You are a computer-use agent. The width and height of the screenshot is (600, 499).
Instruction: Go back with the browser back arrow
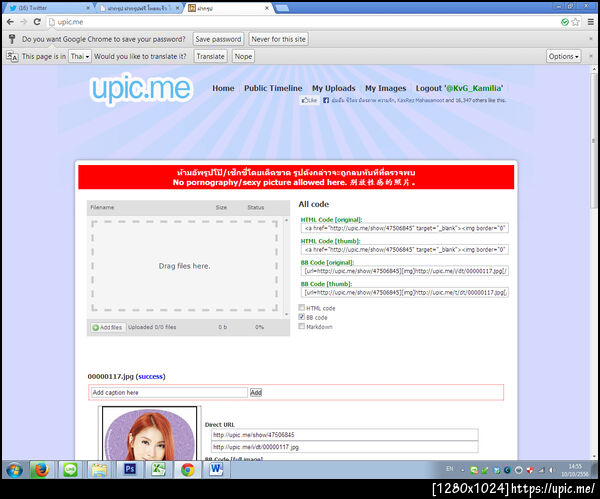(10, 22)
